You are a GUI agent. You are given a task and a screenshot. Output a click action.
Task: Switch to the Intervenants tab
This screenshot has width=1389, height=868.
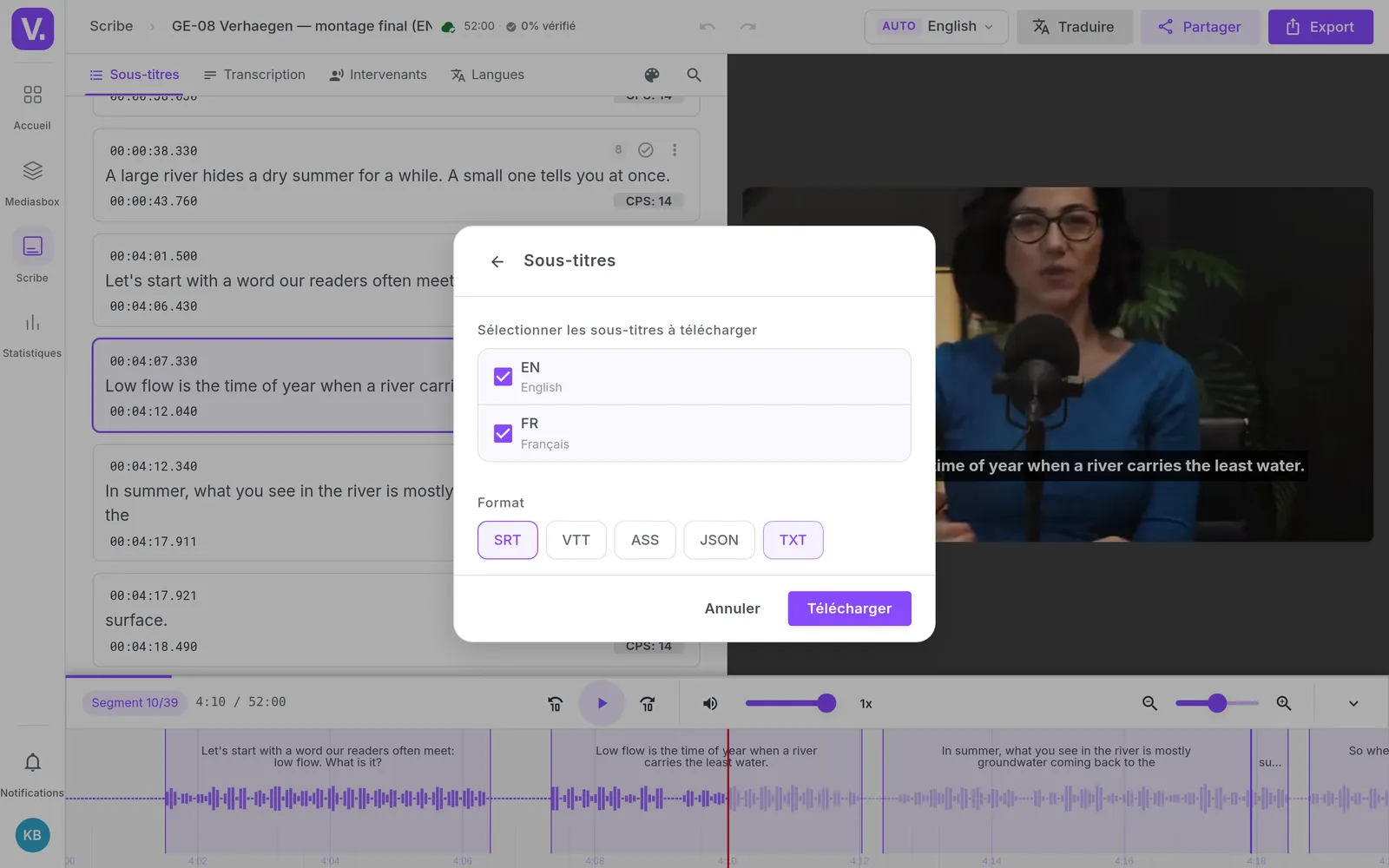378,75
